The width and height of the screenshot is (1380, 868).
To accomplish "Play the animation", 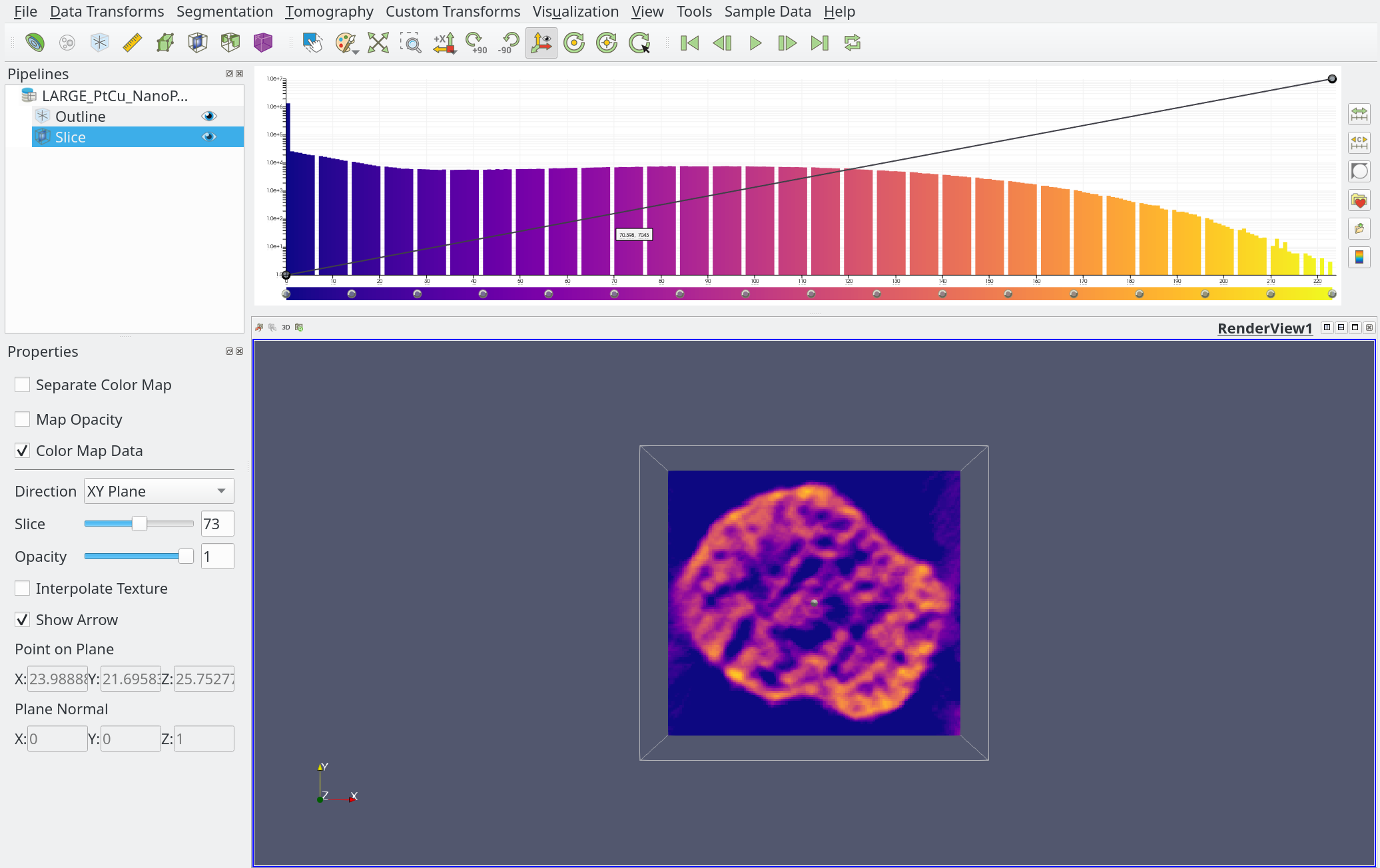I will tap(755, 43).
